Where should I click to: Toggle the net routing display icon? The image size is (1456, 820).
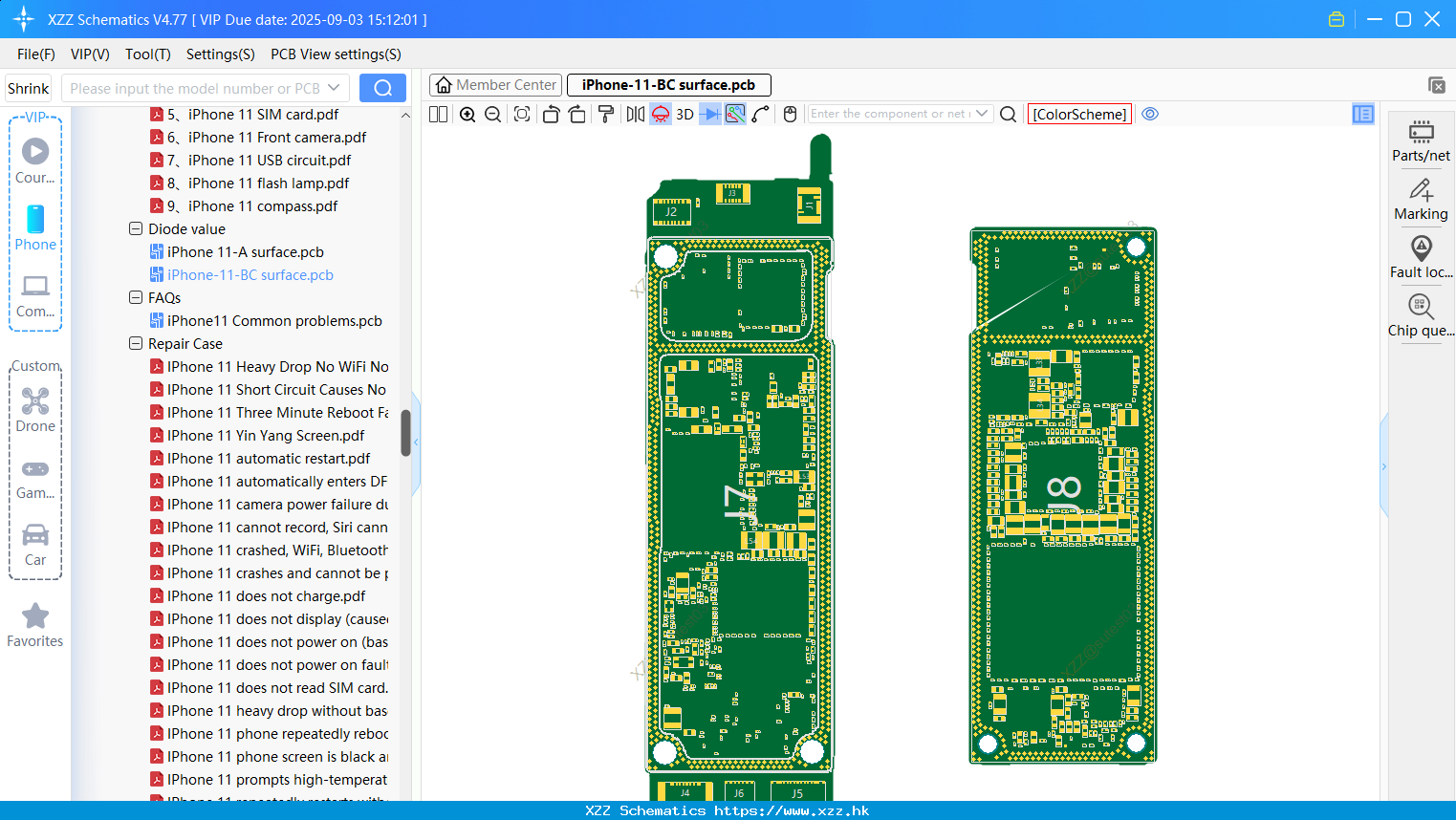[735, 114]
